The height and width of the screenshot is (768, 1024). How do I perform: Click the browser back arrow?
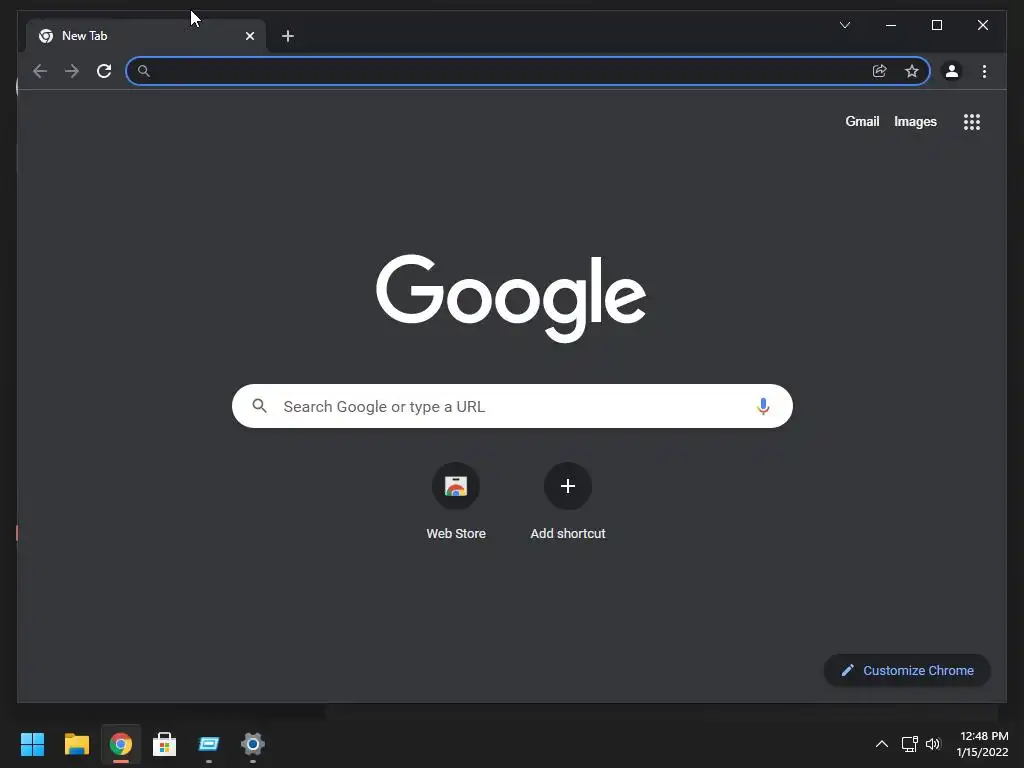(x=40, y=71)
